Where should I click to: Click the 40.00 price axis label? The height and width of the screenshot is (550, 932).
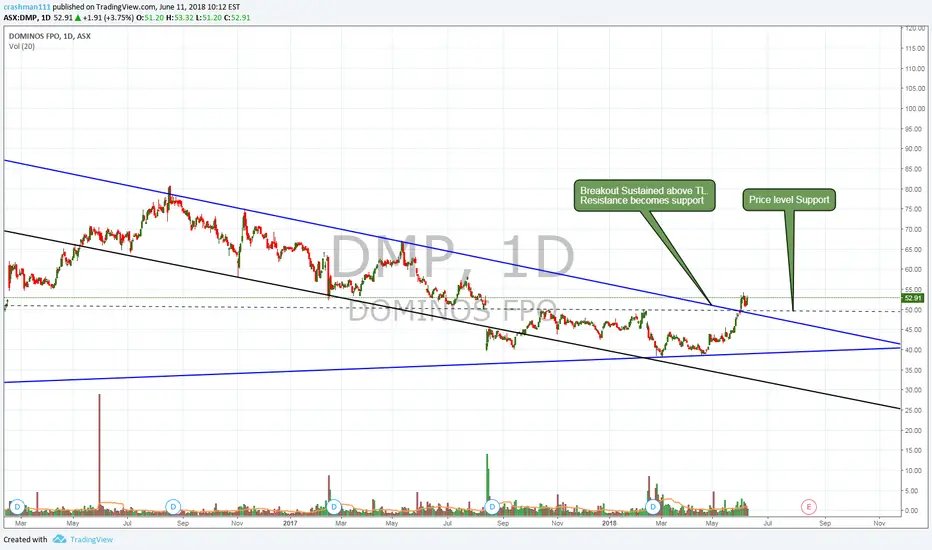tap(915, 350)
